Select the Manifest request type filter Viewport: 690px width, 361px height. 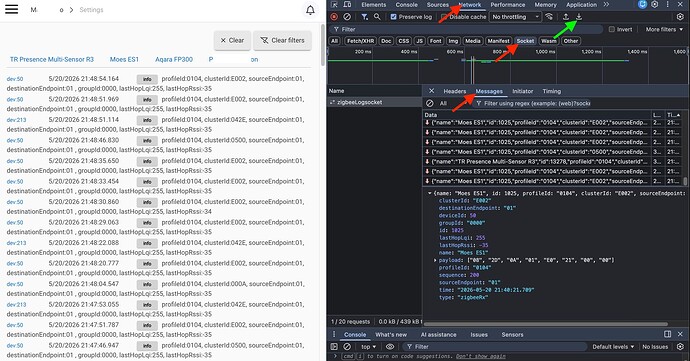tap(498, 41)
